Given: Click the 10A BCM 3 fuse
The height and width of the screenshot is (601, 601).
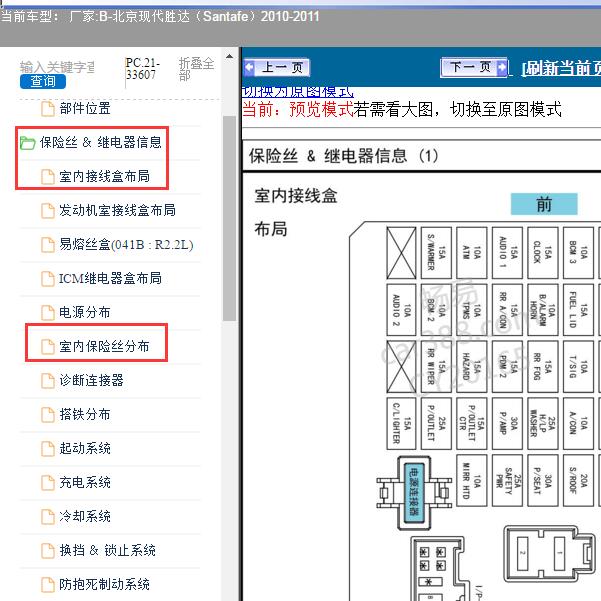Looking at the screenshot, I should tap(578, 253).
